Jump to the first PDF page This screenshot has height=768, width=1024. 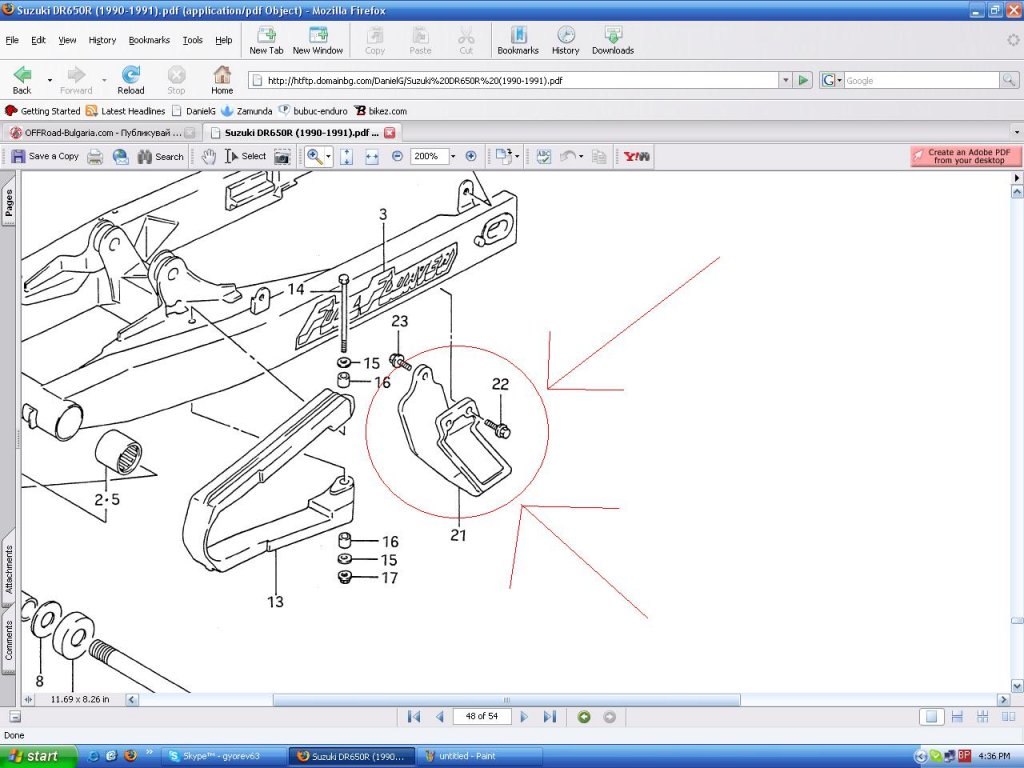413,717
